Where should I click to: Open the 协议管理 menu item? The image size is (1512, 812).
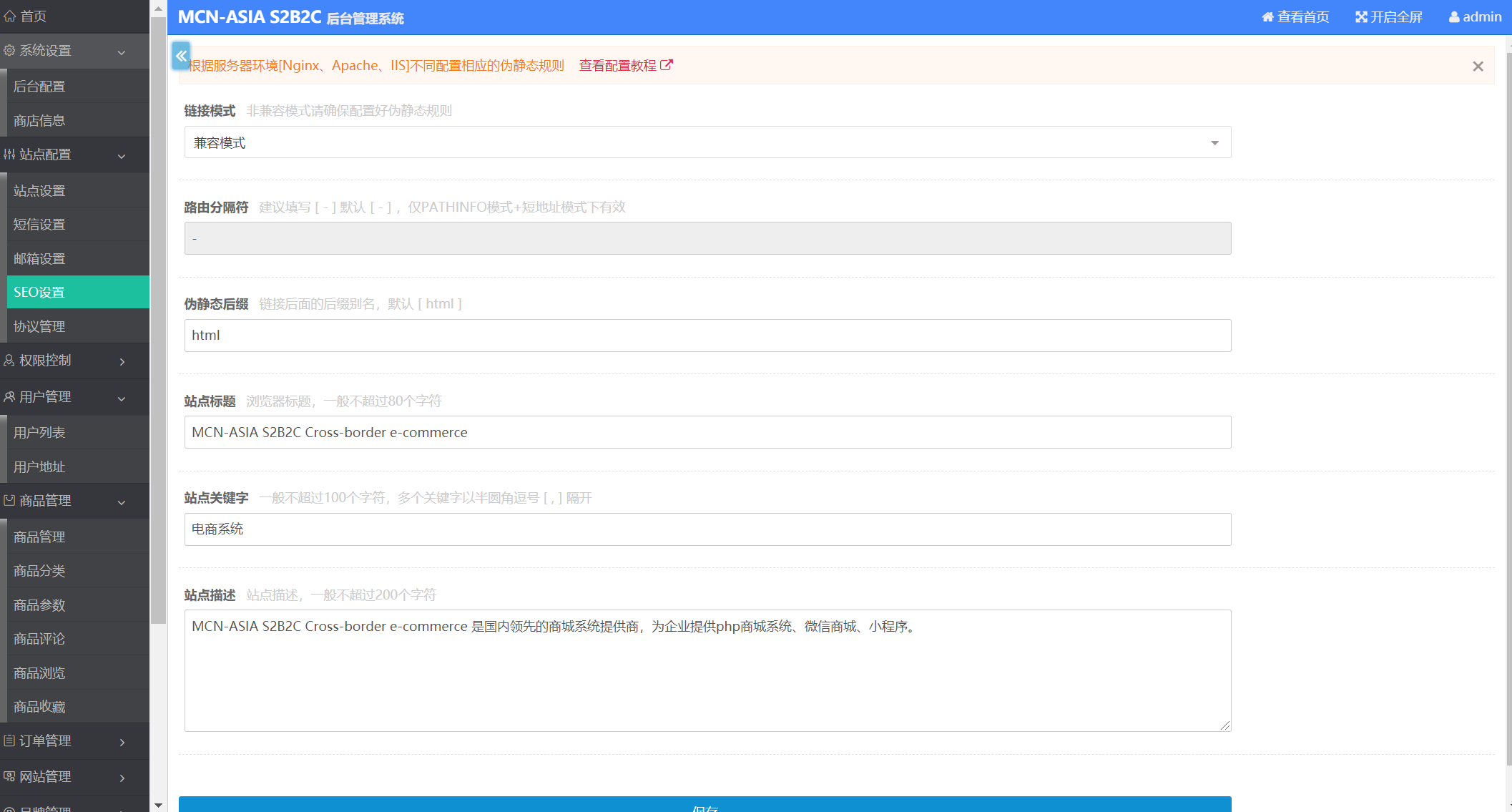click(39, 326)
